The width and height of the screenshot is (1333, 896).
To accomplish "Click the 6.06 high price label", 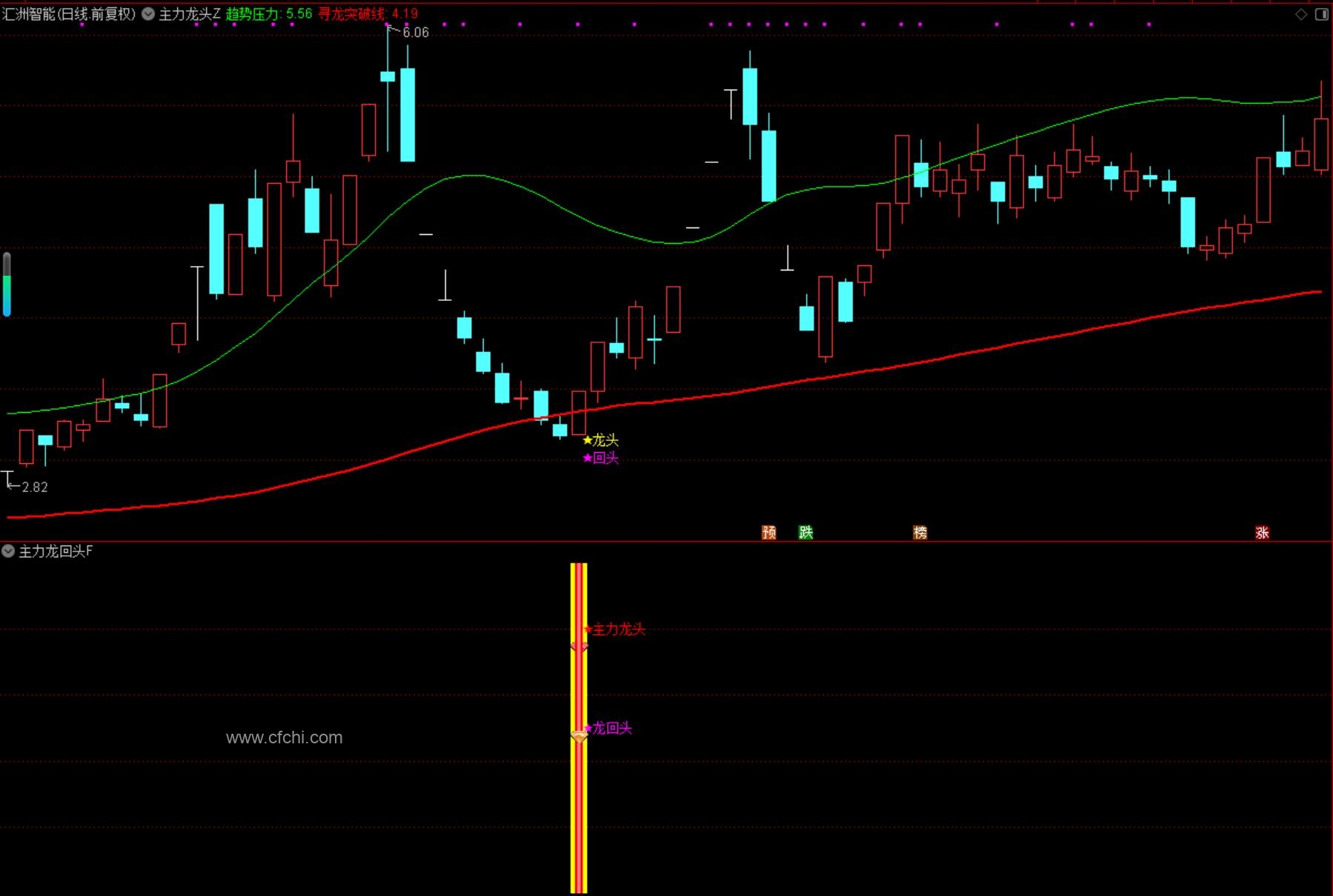I will click(x=416, y=32).
